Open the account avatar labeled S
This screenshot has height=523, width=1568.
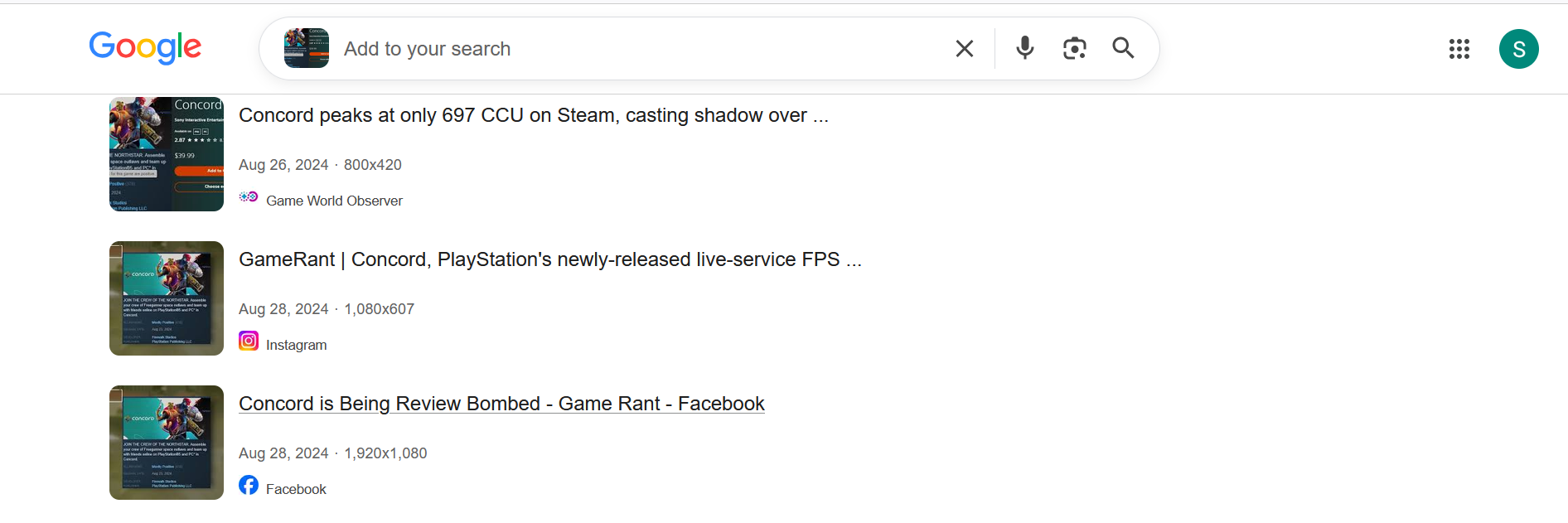tap(1519, 49)
